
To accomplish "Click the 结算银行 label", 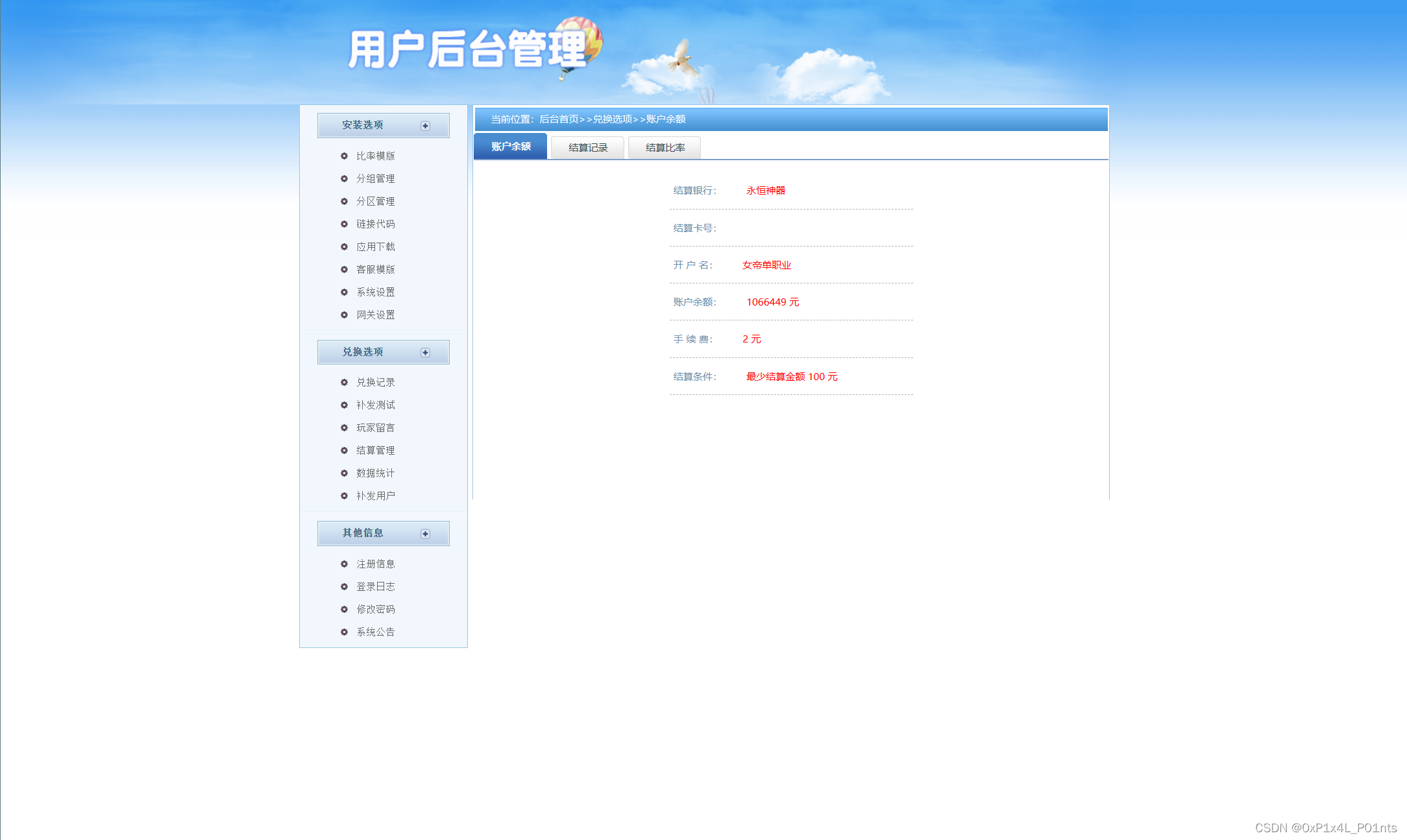I will [x=694, y=191].
